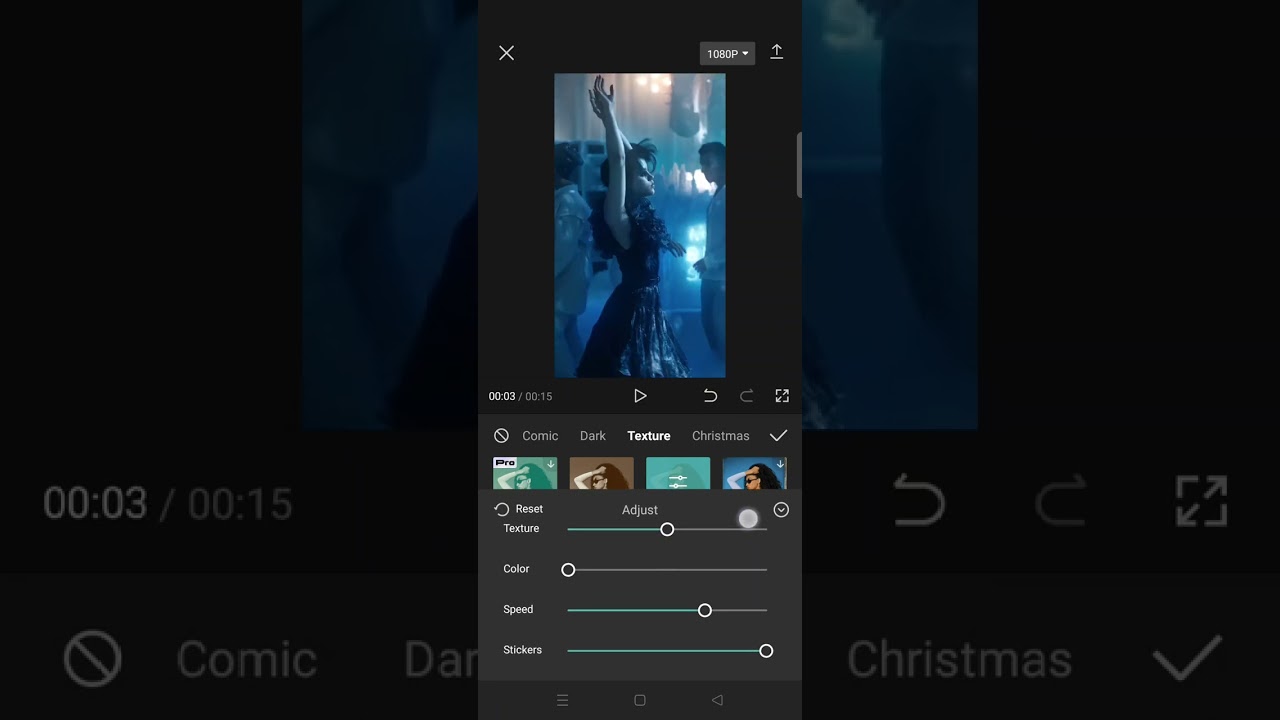The width and height of the screenshot is (1280, 720).
Task: Play the video preview
Action: tap(640, 396)
